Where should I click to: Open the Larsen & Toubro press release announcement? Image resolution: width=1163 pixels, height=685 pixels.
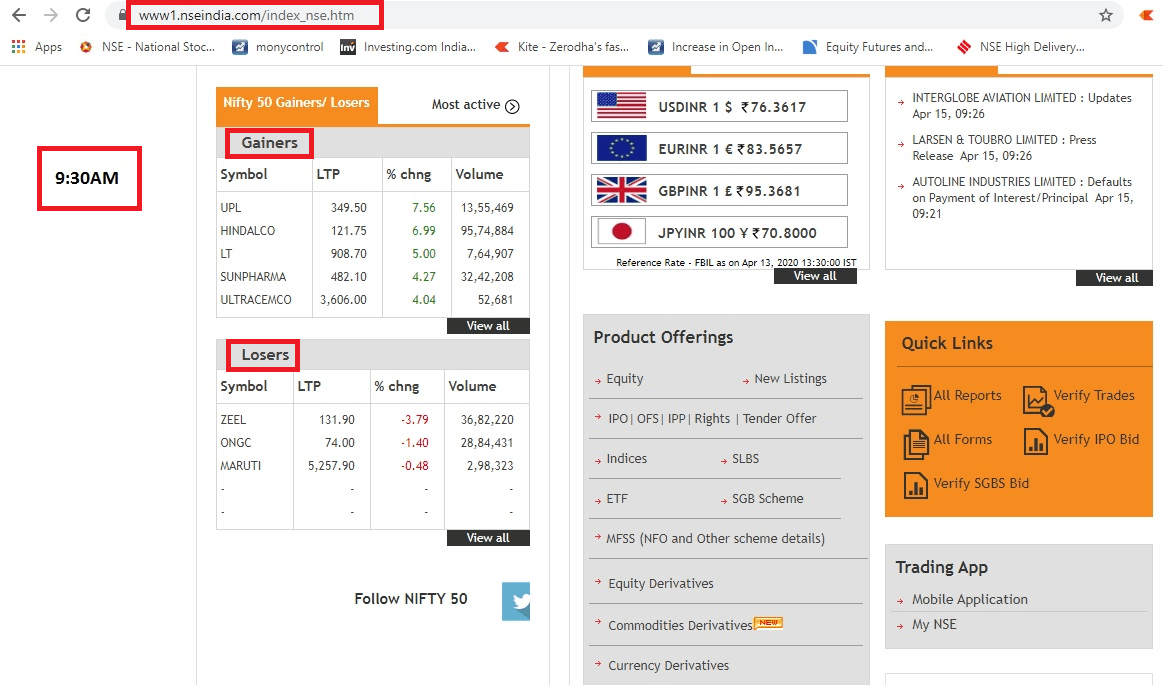1004,148
